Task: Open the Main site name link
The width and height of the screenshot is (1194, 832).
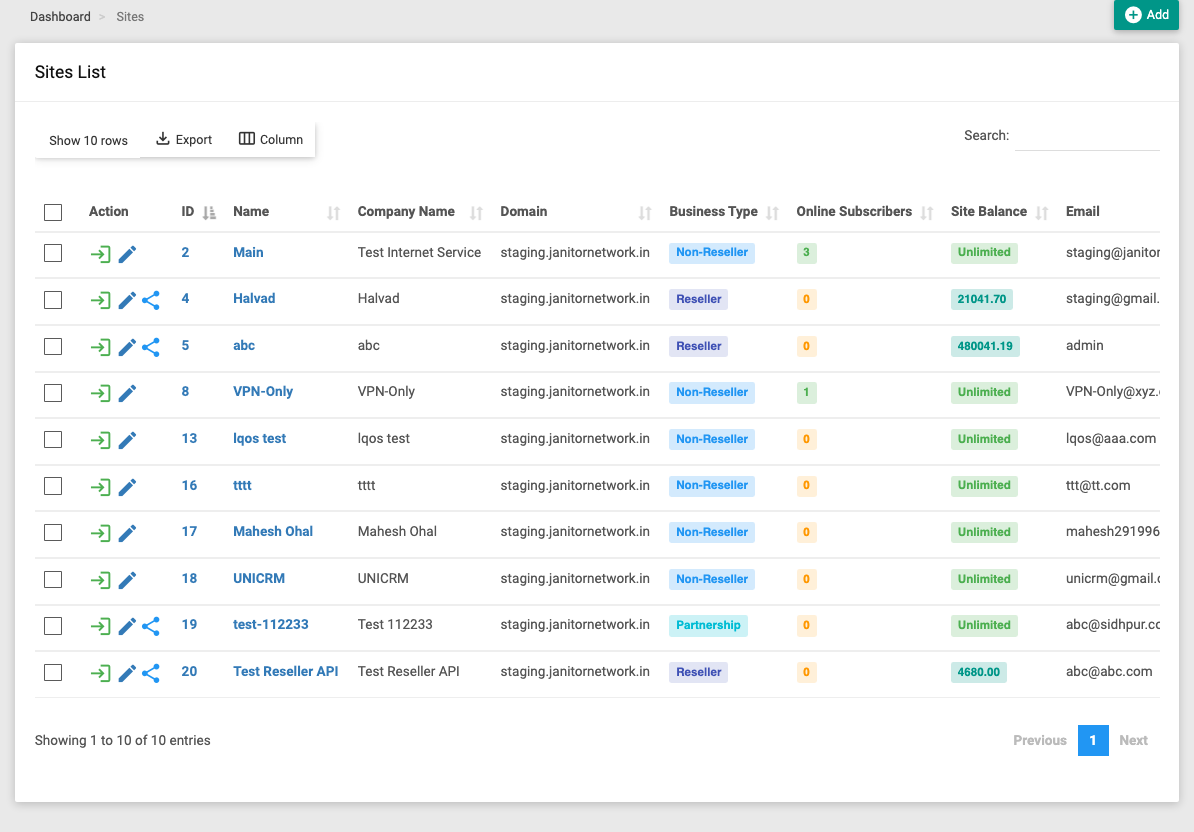Action: coord(248,253)
